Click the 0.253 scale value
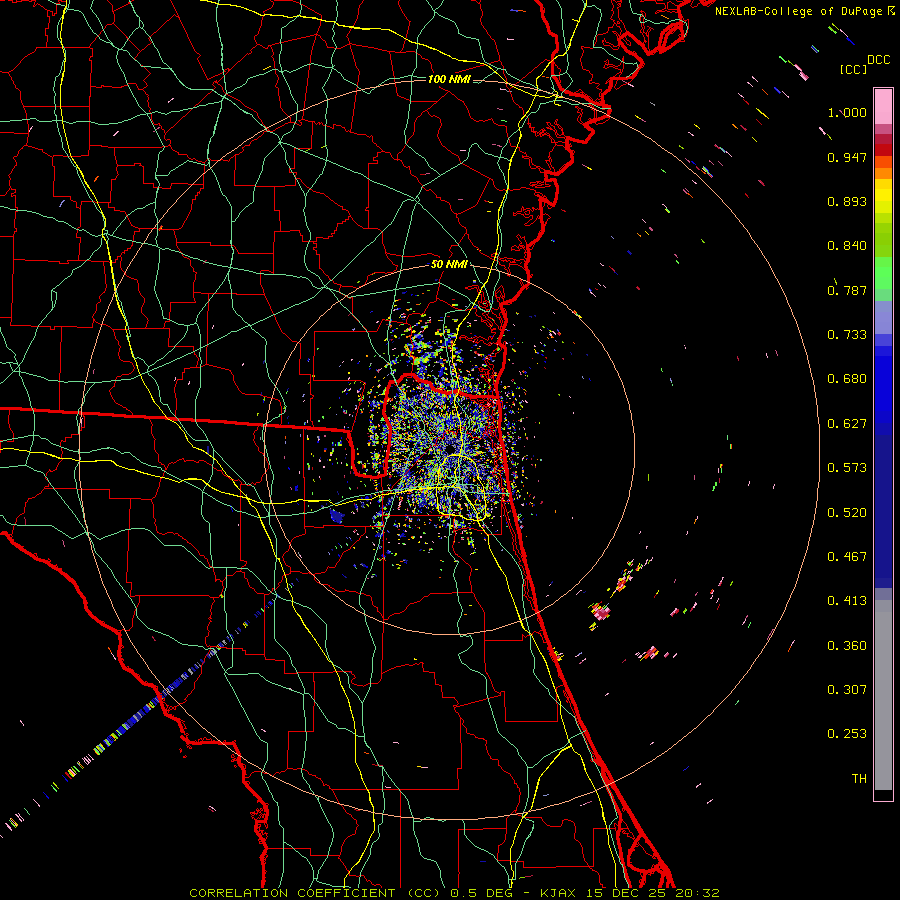 pos(847,734)
